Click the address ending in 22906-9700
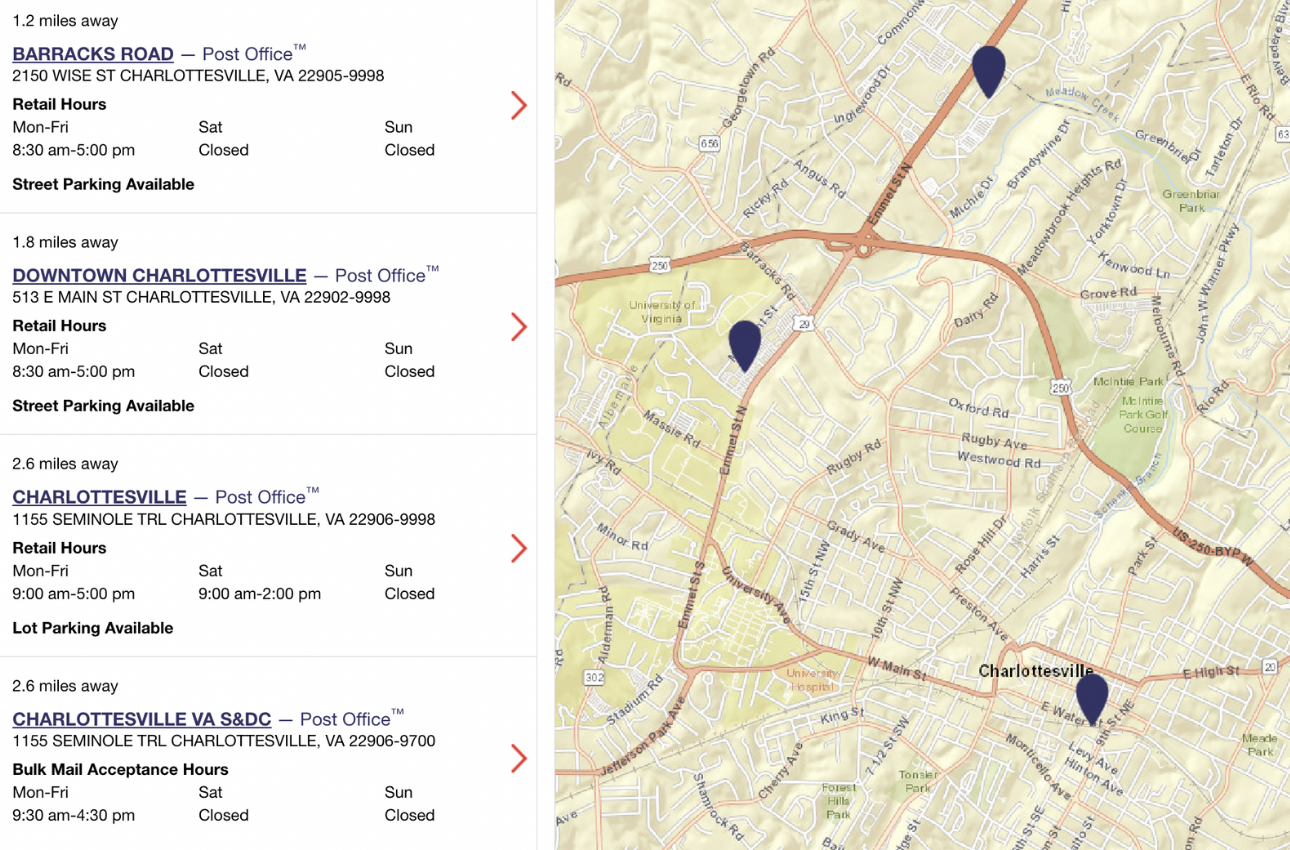Image resolution: width=1290 pixels, height=850 pixels. 224,741
